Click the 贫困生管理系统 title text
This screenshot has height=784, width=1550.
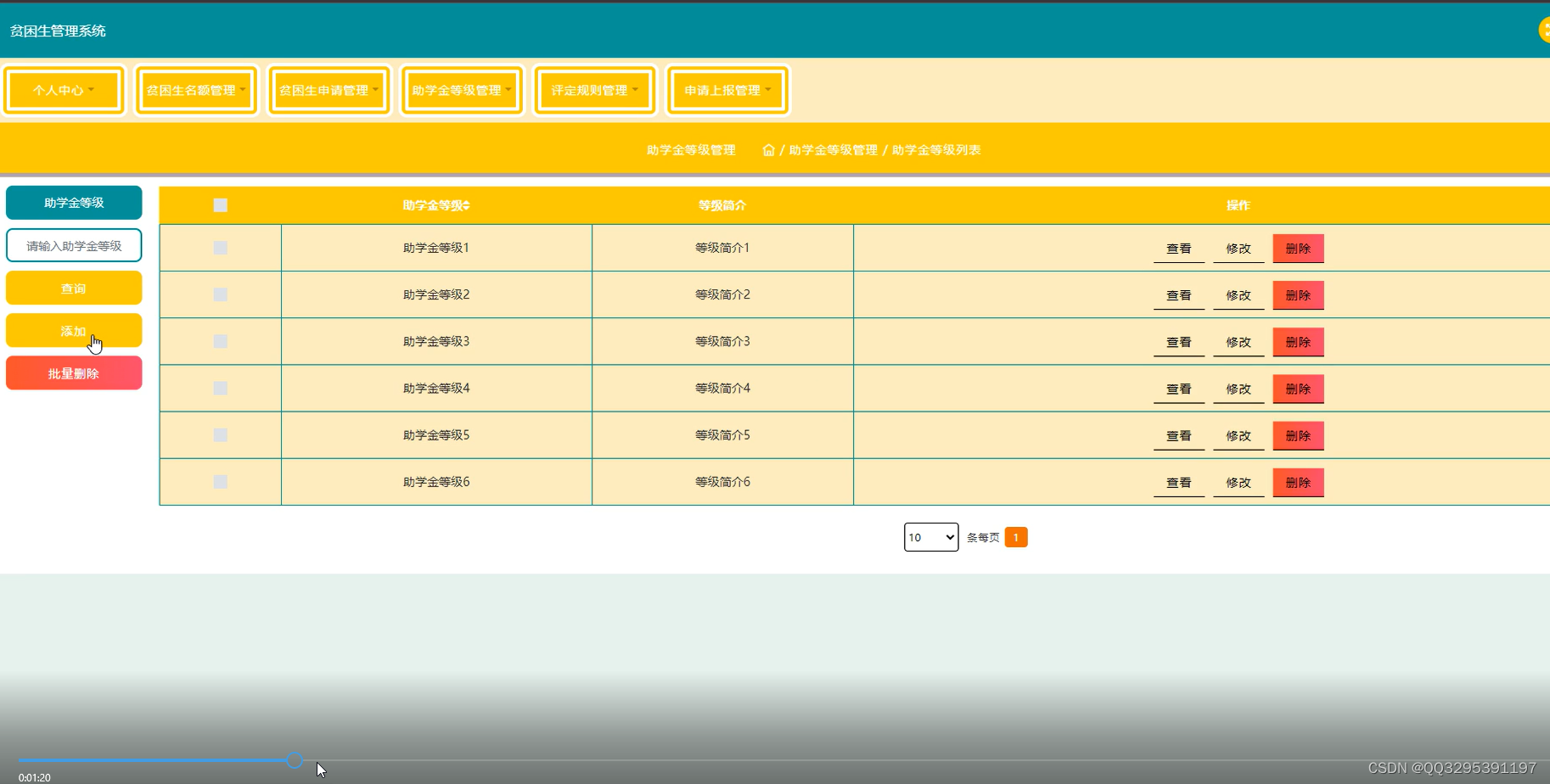click(x=58, y=31)
